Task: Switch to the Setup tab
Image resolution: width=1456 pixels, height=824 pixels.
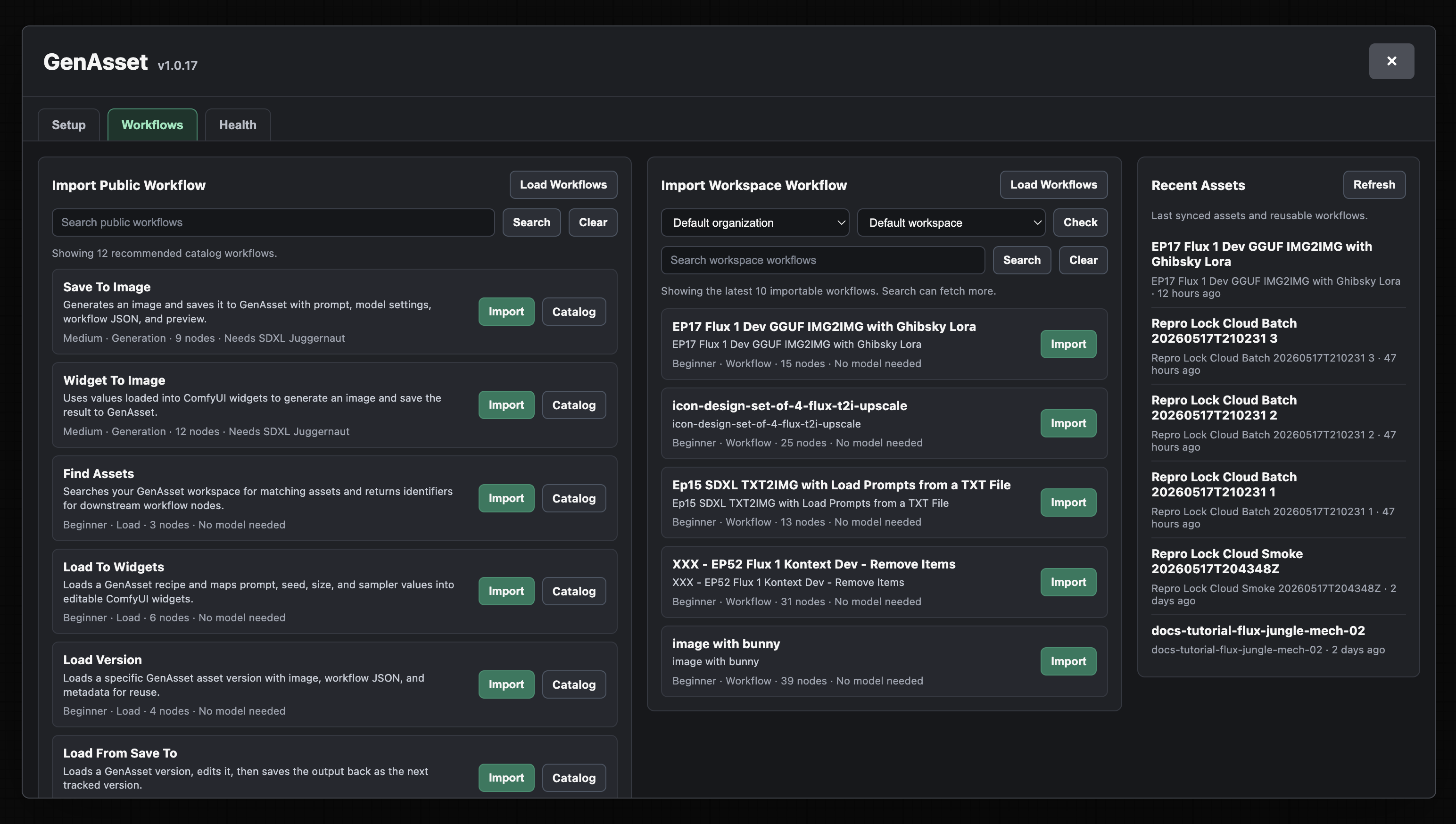Action: tap(68, 124)
